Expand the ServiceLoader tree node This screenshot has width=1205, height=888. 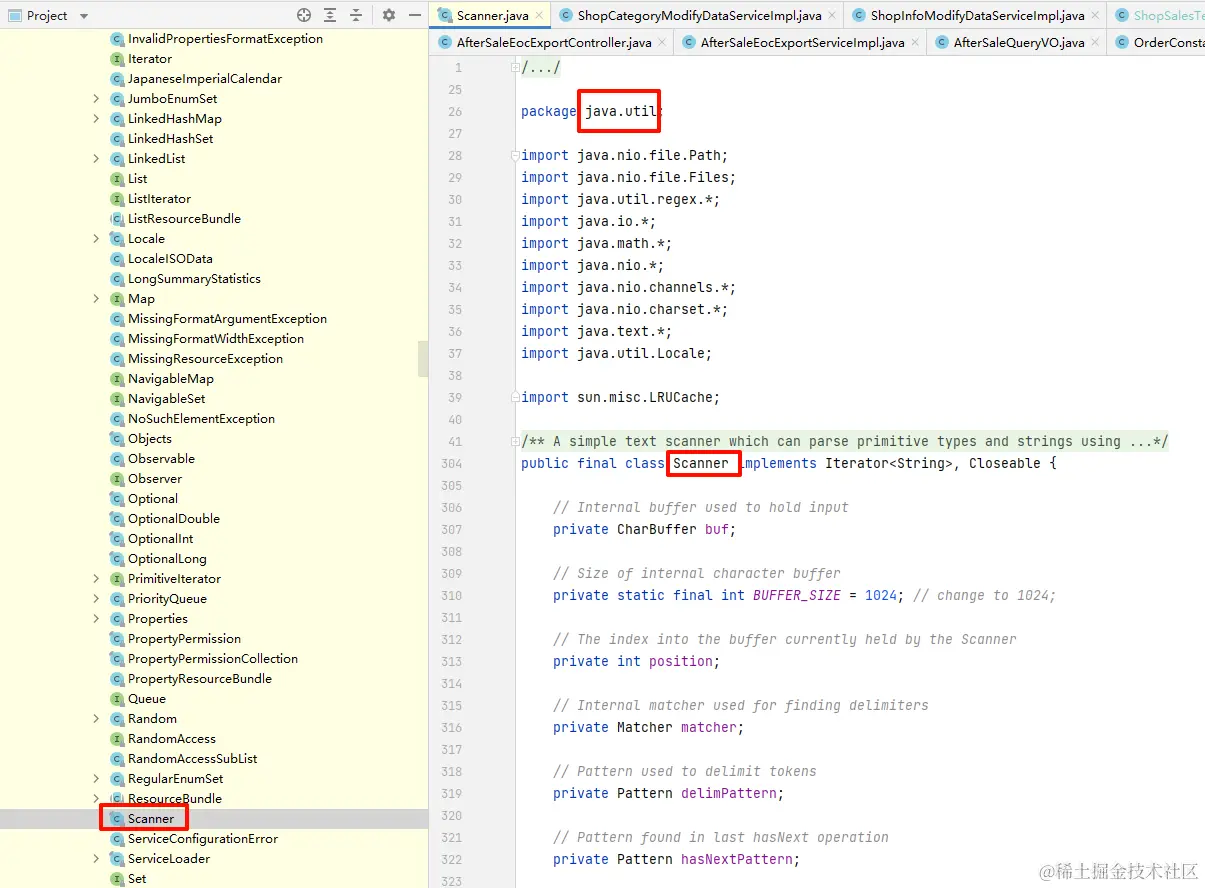[96, 859]
